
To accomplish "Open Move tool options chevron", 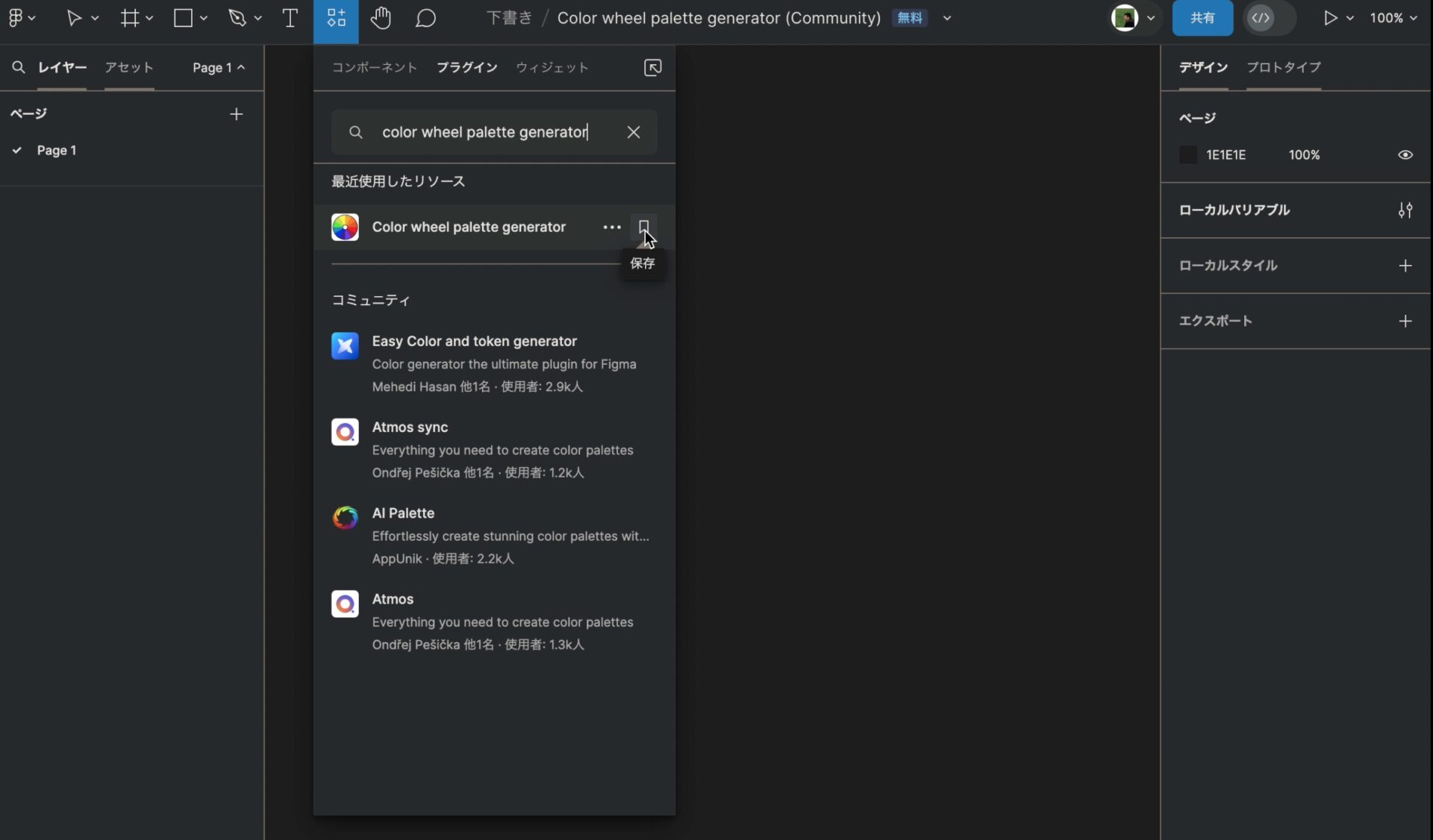I will tap(95, 18).
